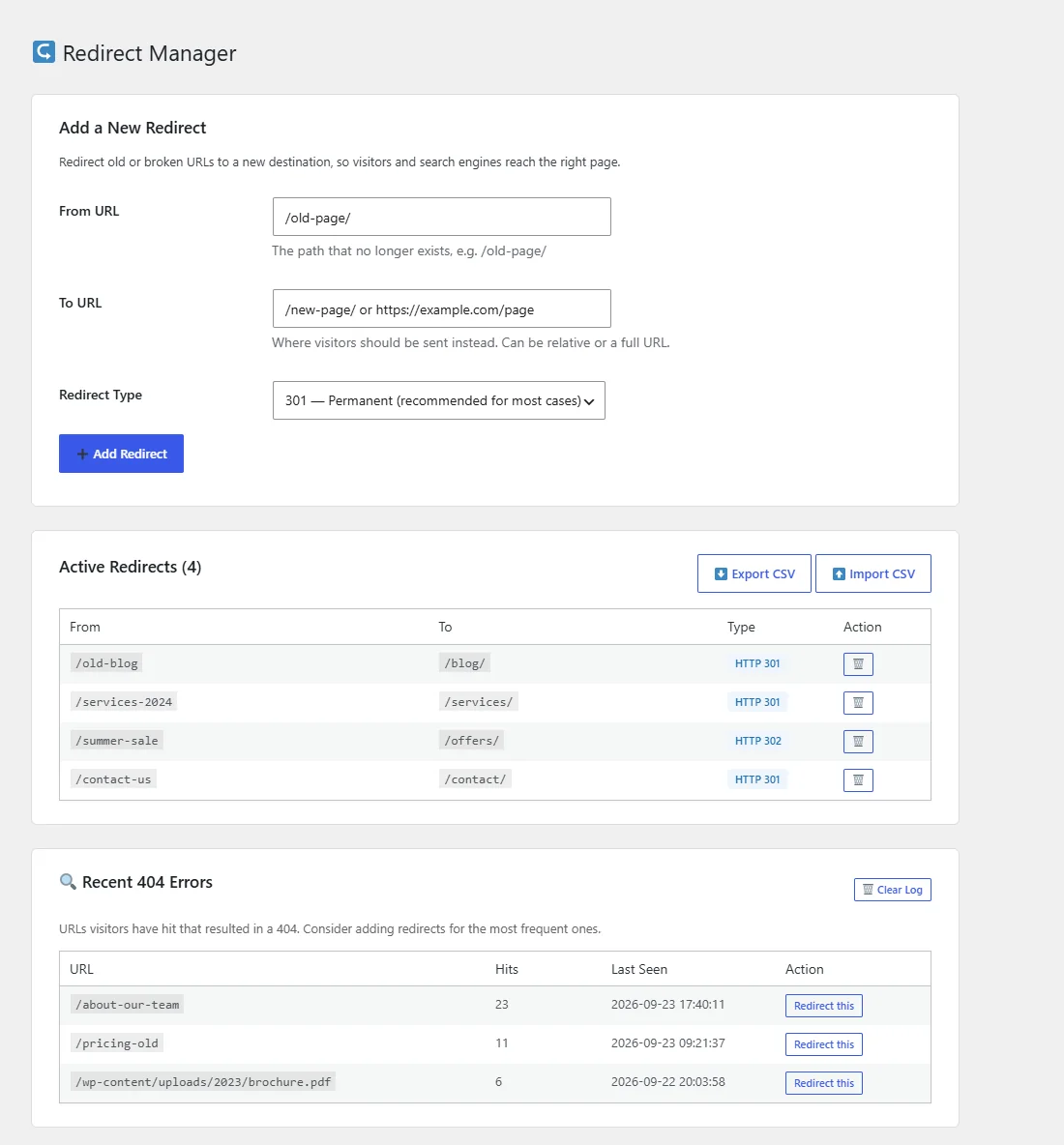Viewport: 1064px width, 1145px height.
Task: Click the hits value 23
Action: (x=502, y=1004)
